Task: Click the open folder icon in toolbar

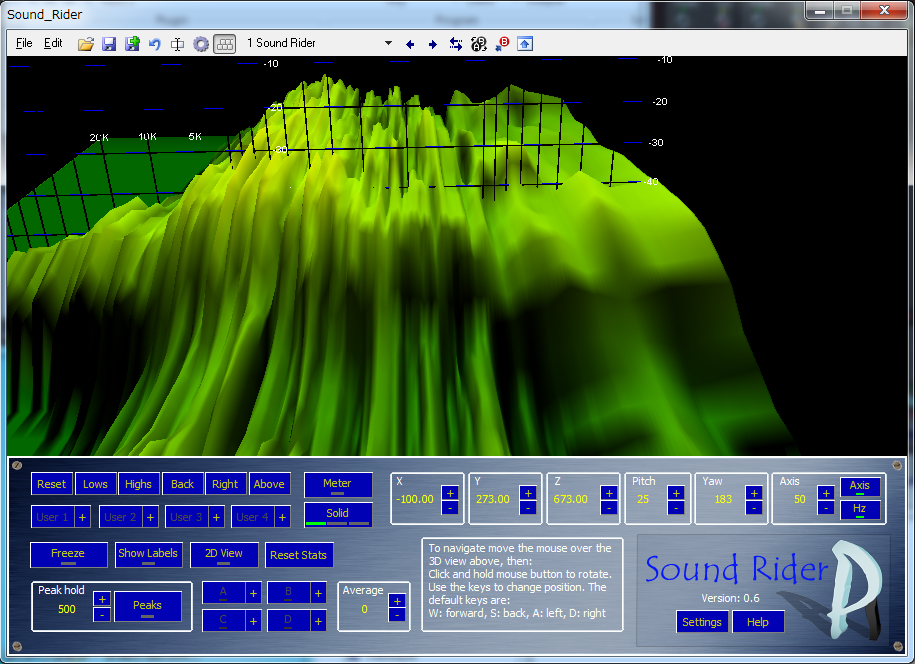Action: [x=86, y=44]
